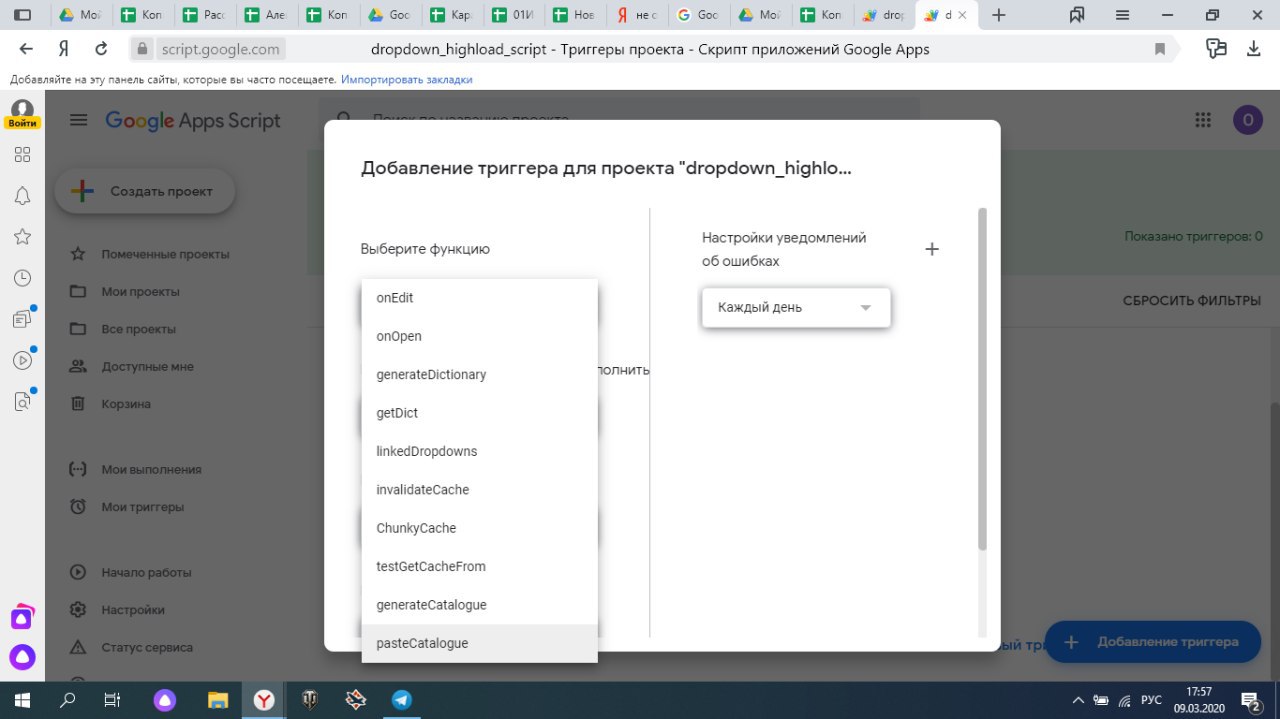Select onEdit function from dropdown list
This screenshot has width=1280, height=719.
479,298
